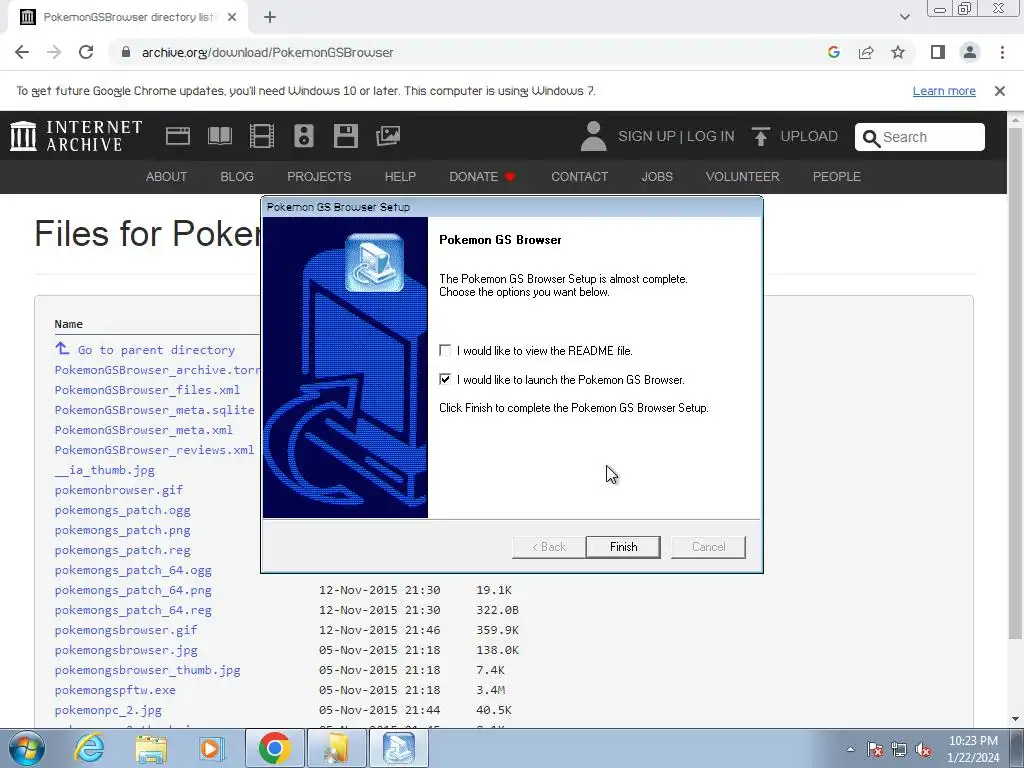Open the PEOPLE menu item
The height and width of the screenshot is (768, 1024).
click(x=836, y=177)
